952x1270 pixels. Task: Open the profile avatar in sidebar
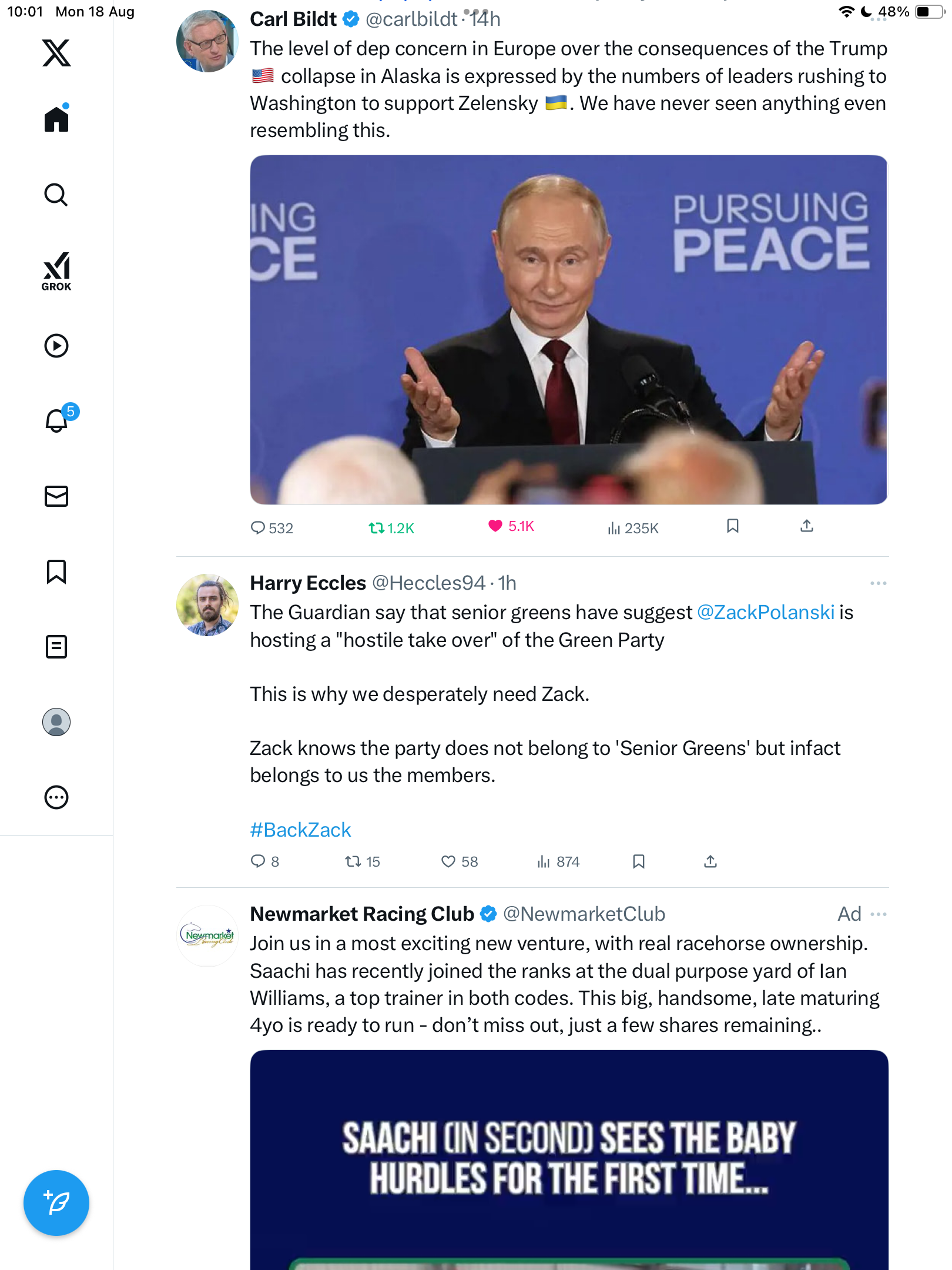(x=56, y=722)
